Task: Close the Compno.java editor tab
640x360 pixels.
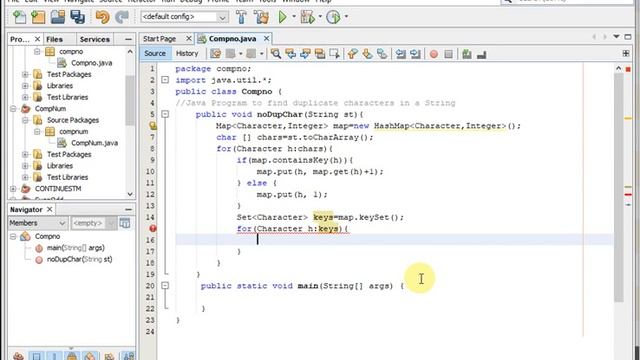Action: (x=267, y=38)
